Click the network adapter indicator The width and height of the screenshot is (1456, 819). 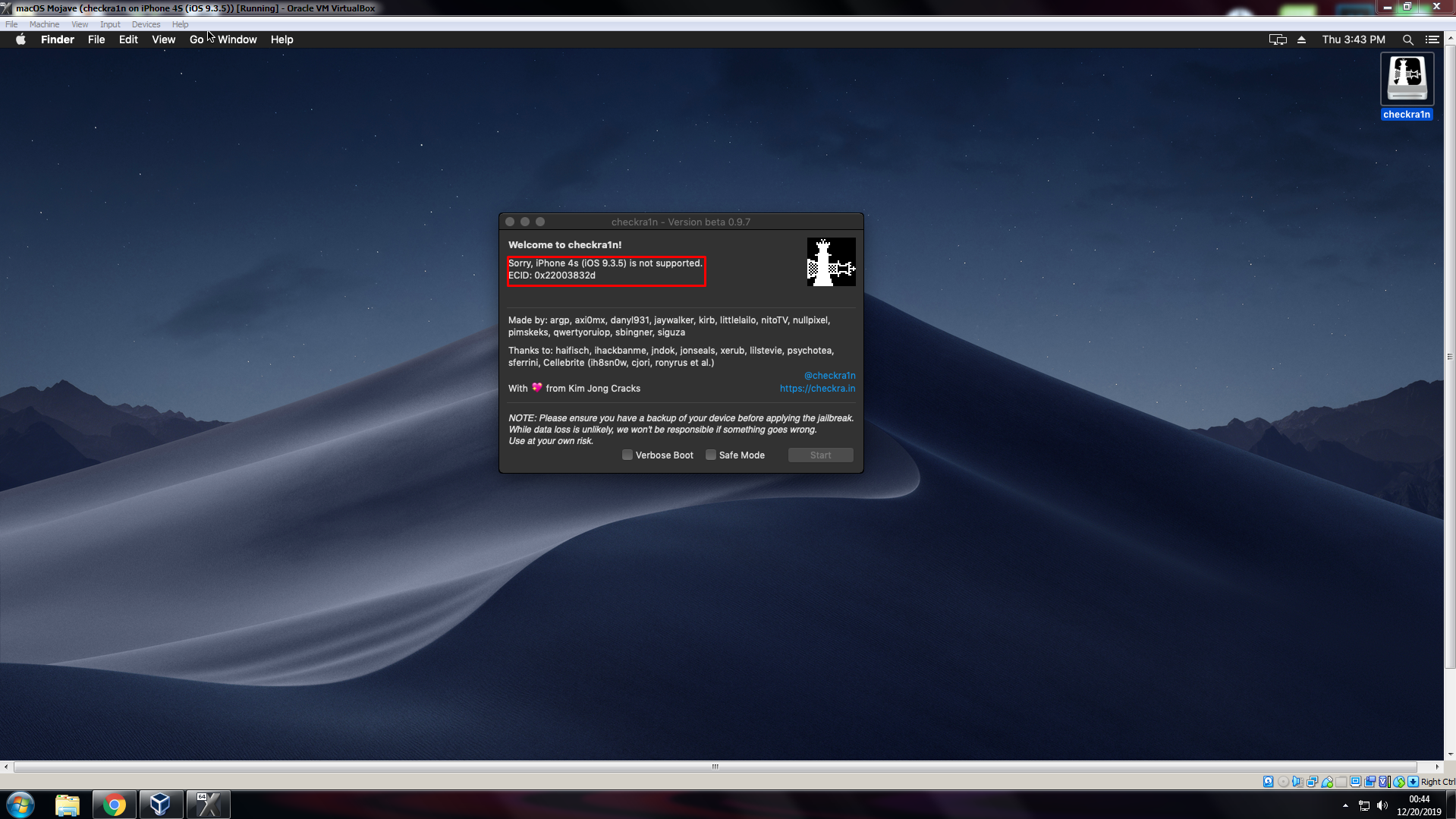pos(1312,782)
